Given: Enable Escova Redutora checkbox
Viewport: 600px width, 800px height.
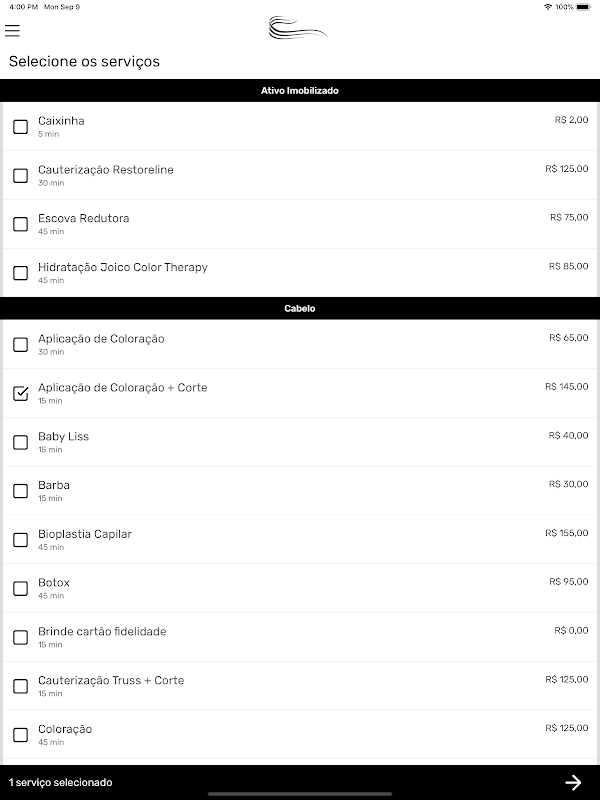Looking at the screenshot, I should (x=20, y=224).
